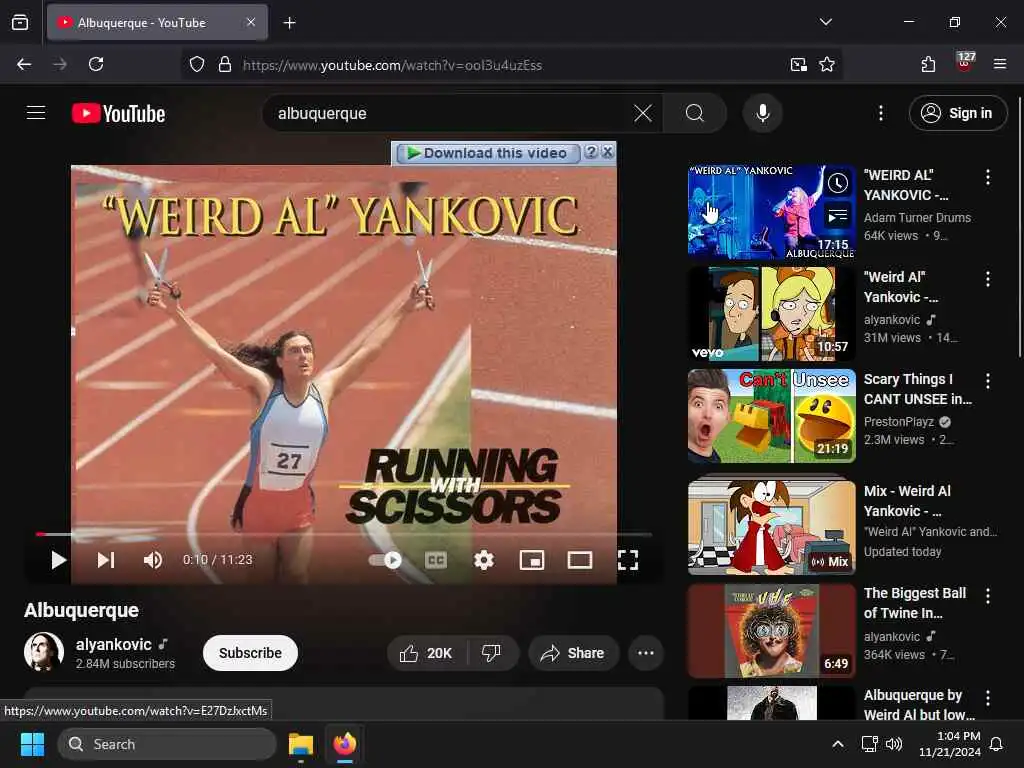Screen dimensions: 1024x768
Task: Open options for 31M views video
Action: pyautogui.click(x=987, y=279)
